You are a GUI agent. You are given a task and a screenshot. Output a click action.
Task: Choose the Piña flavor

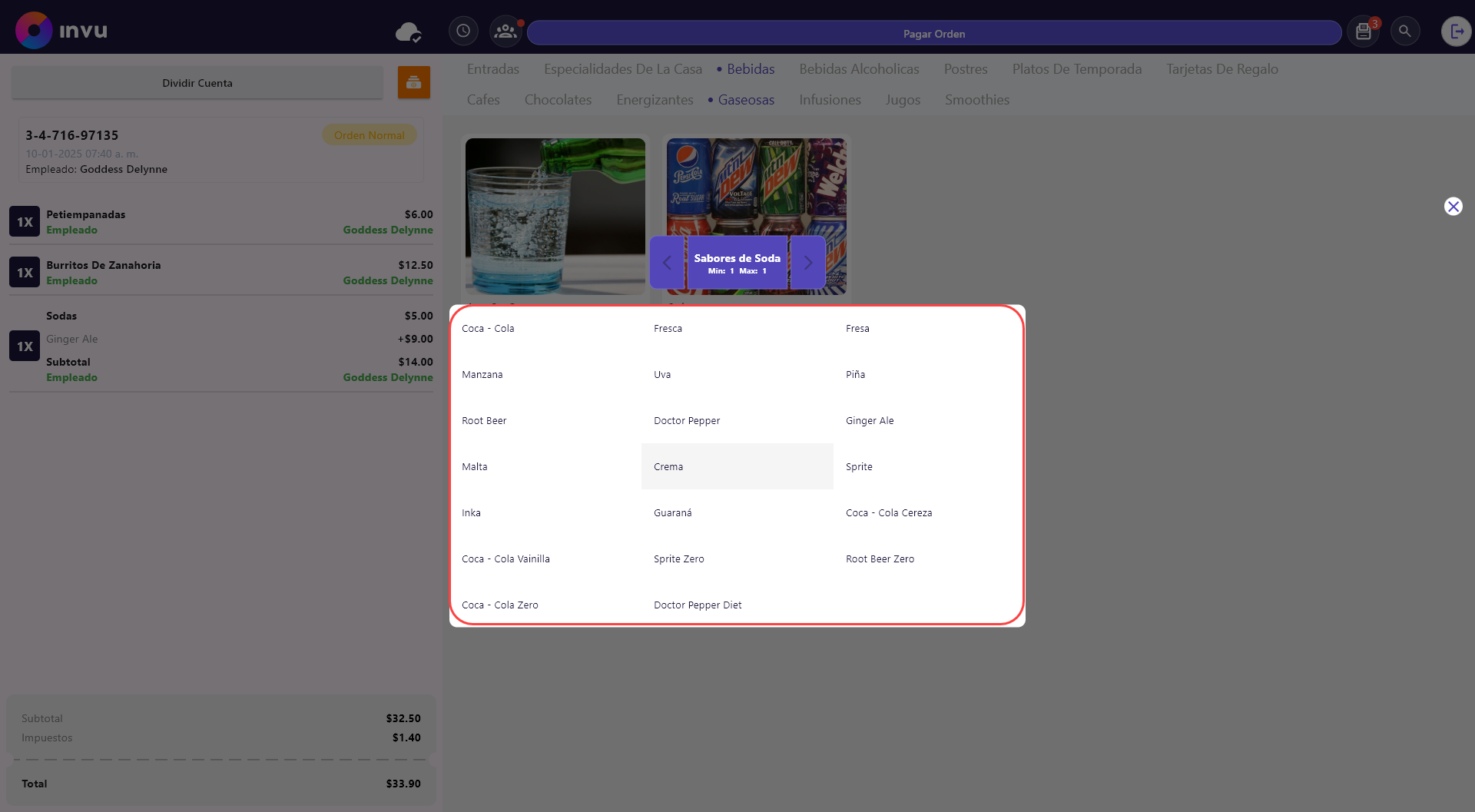tap(929, 374)
